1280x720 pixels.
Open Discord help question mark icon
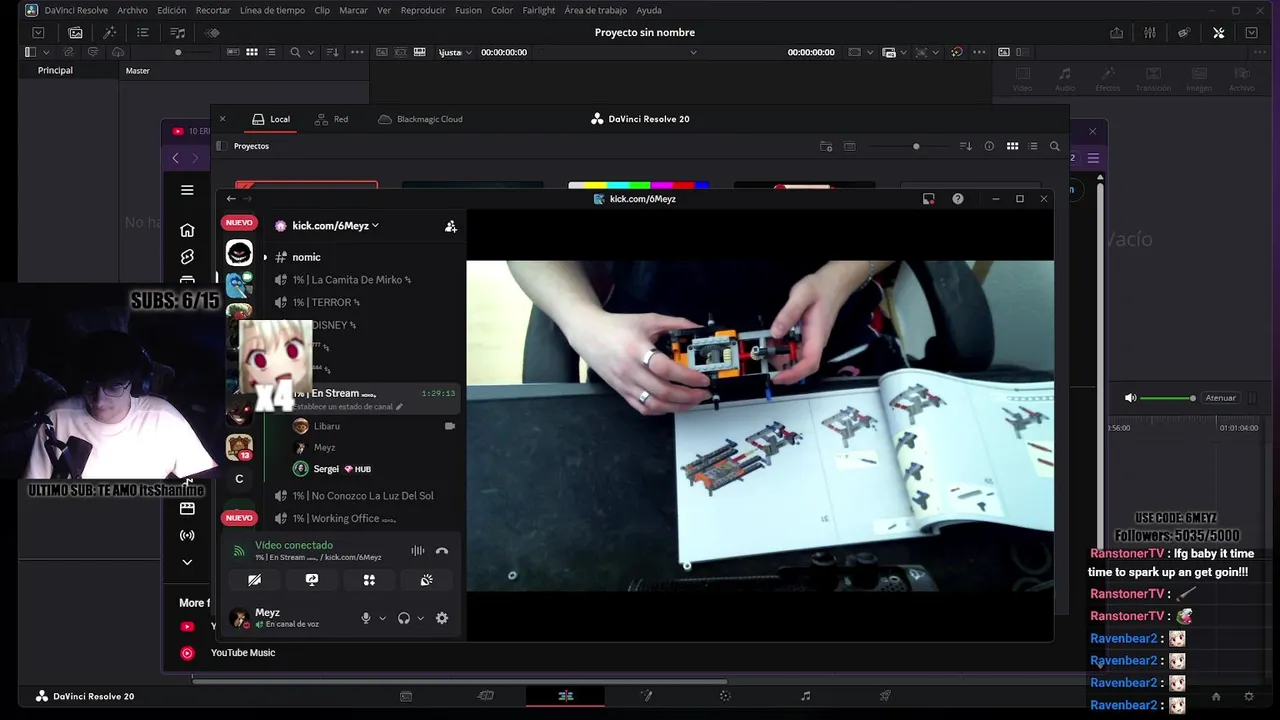[958, 199]
